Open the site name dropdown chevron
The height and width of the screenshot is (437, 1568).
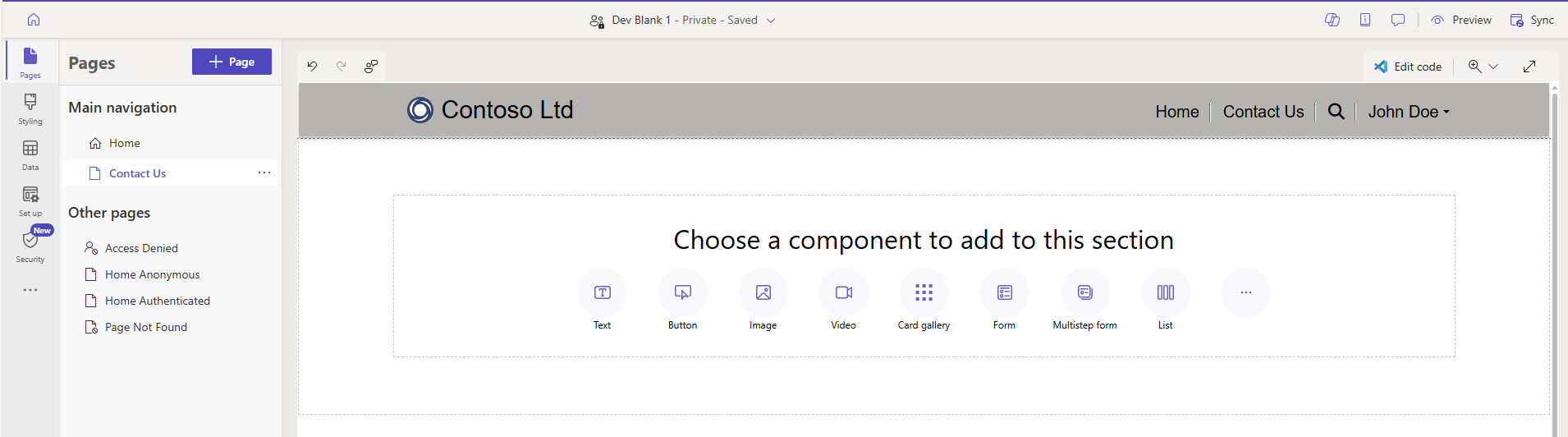[x=771, y=21]
